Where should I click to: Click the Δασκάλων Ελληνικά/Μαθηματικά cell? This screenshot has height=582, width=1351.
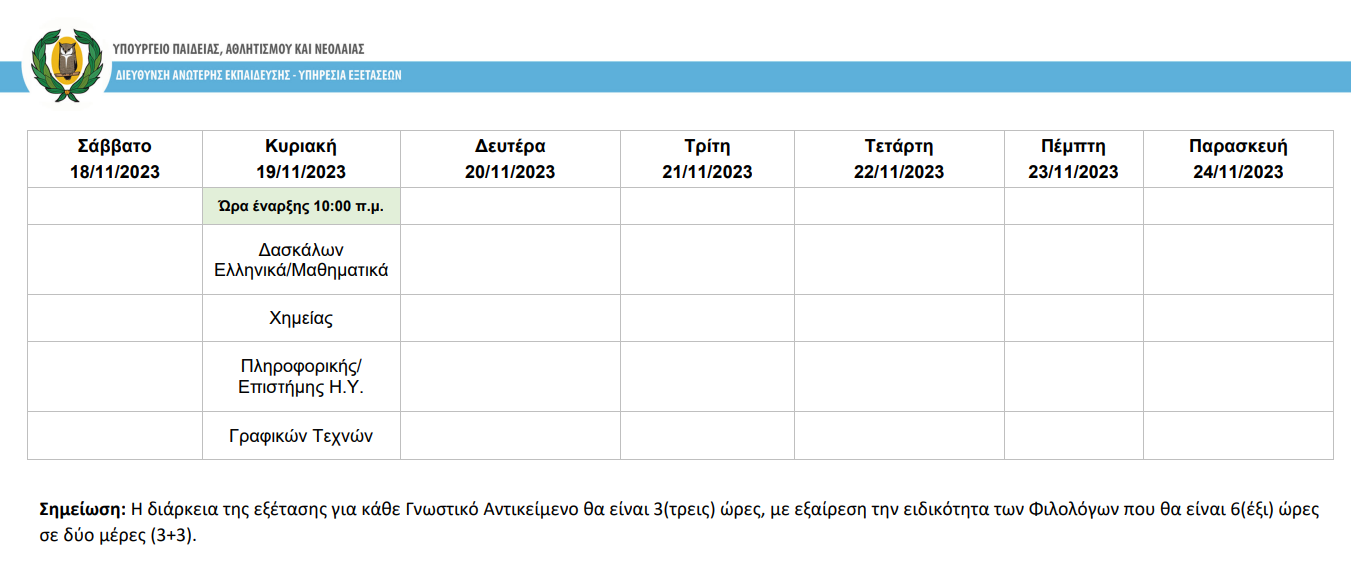[x=301, y=259]
